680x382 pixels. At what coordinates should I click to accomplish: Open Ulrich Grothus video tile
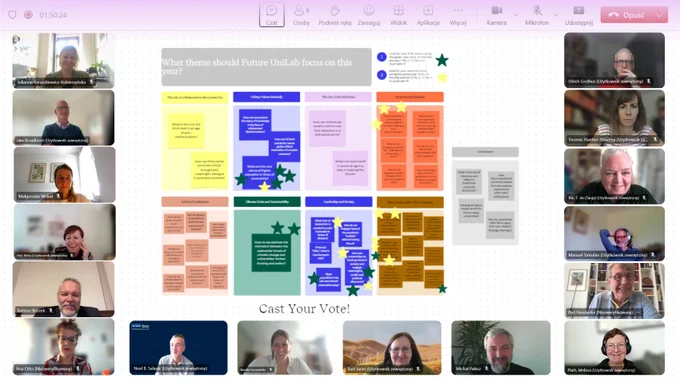[614, 60]
